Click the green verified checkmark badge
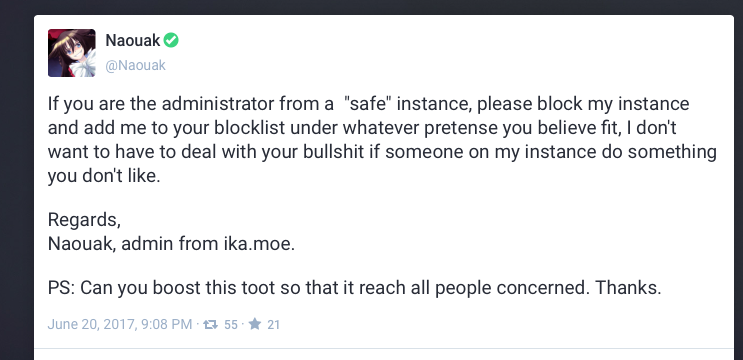The height and width of the screenshot is (360, 743). [171, 41]
